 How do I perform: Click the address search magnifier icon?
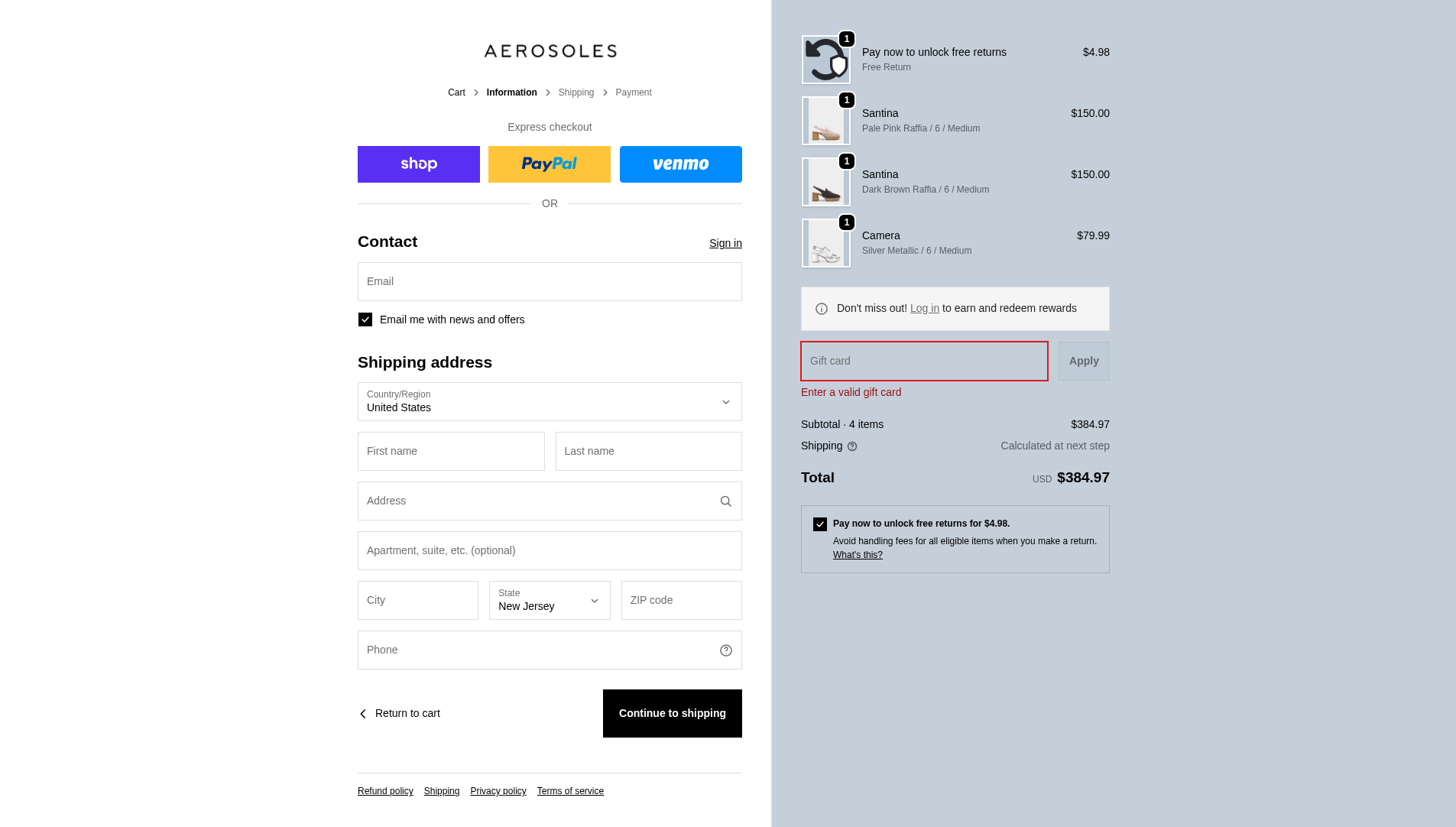725,501
